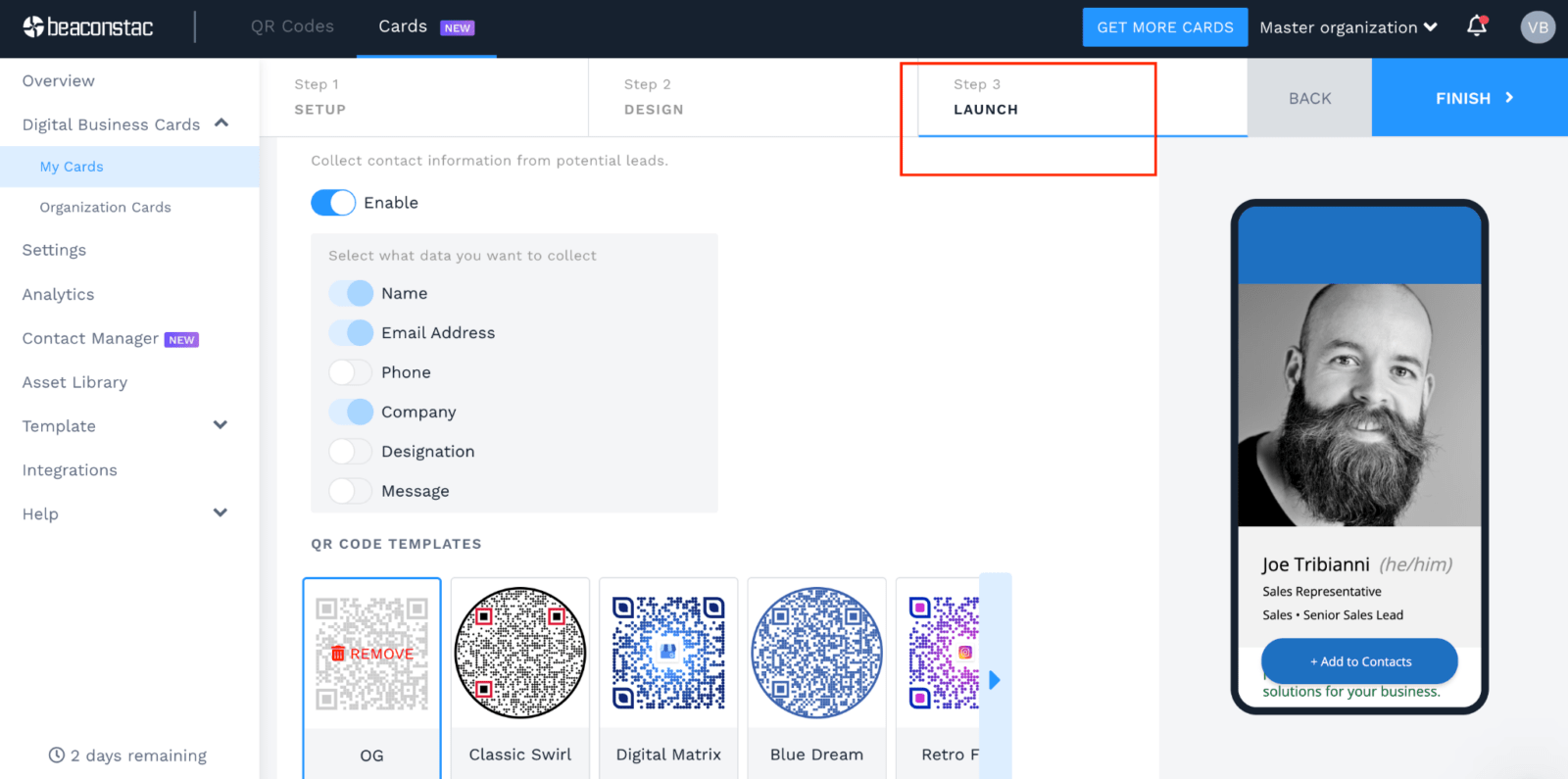Enable the Phone data field toggle
Image resolution: width=1568 pixels, height=779 pixels.
[x=350, y=372]
